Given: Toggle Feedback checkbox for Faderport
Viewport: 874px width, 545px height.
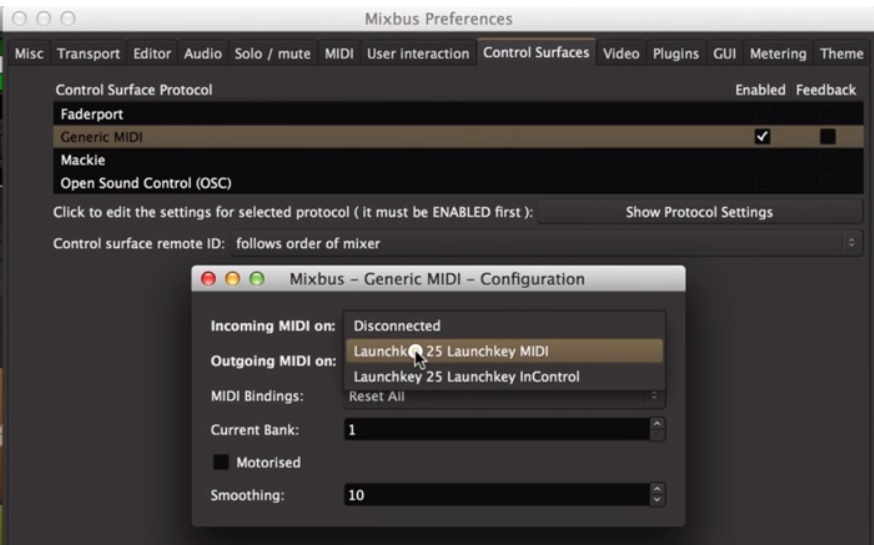Looking at the screenshot, I should 828,114.
